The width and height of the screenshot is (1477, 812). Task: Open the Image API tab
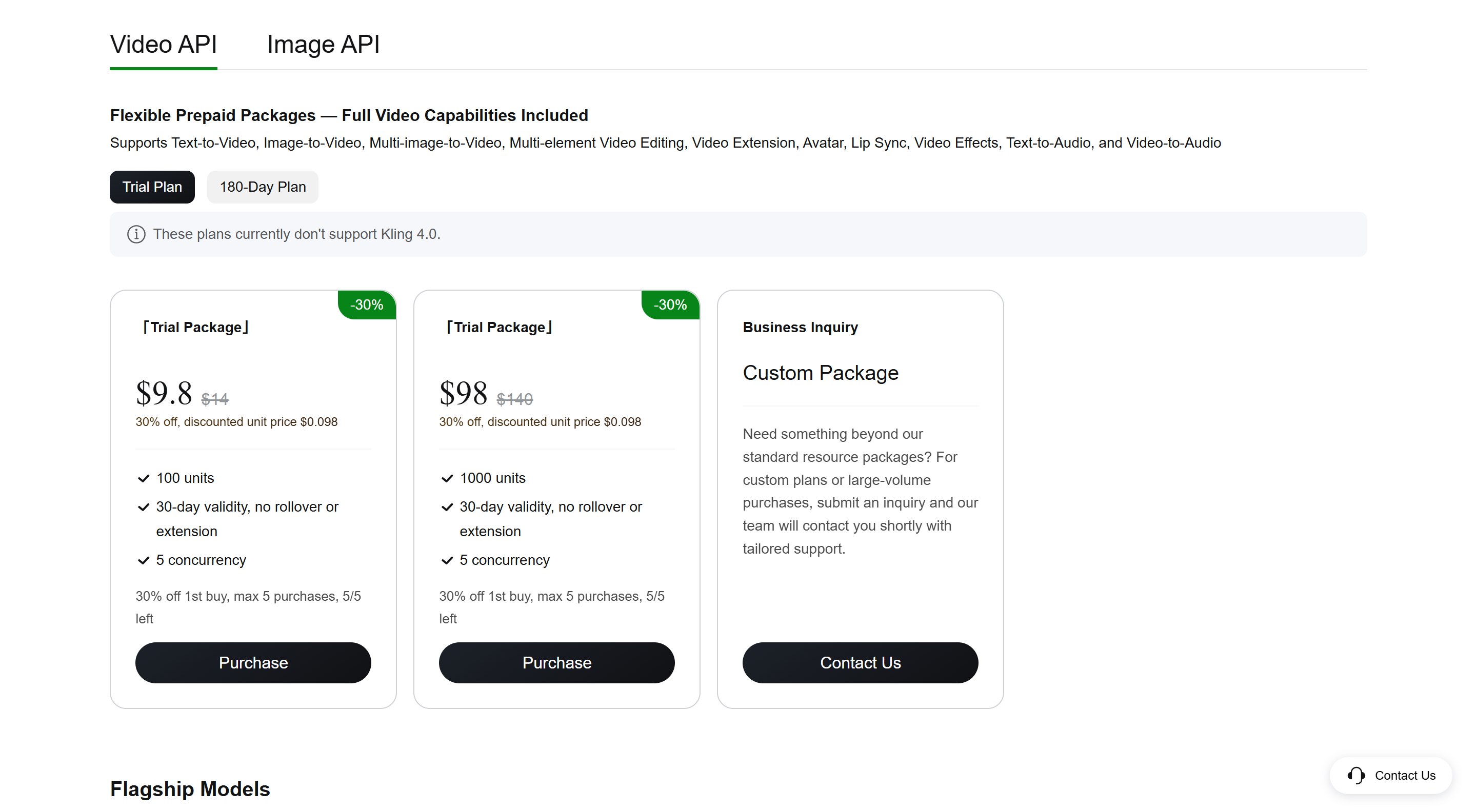(x=324, y=44)
